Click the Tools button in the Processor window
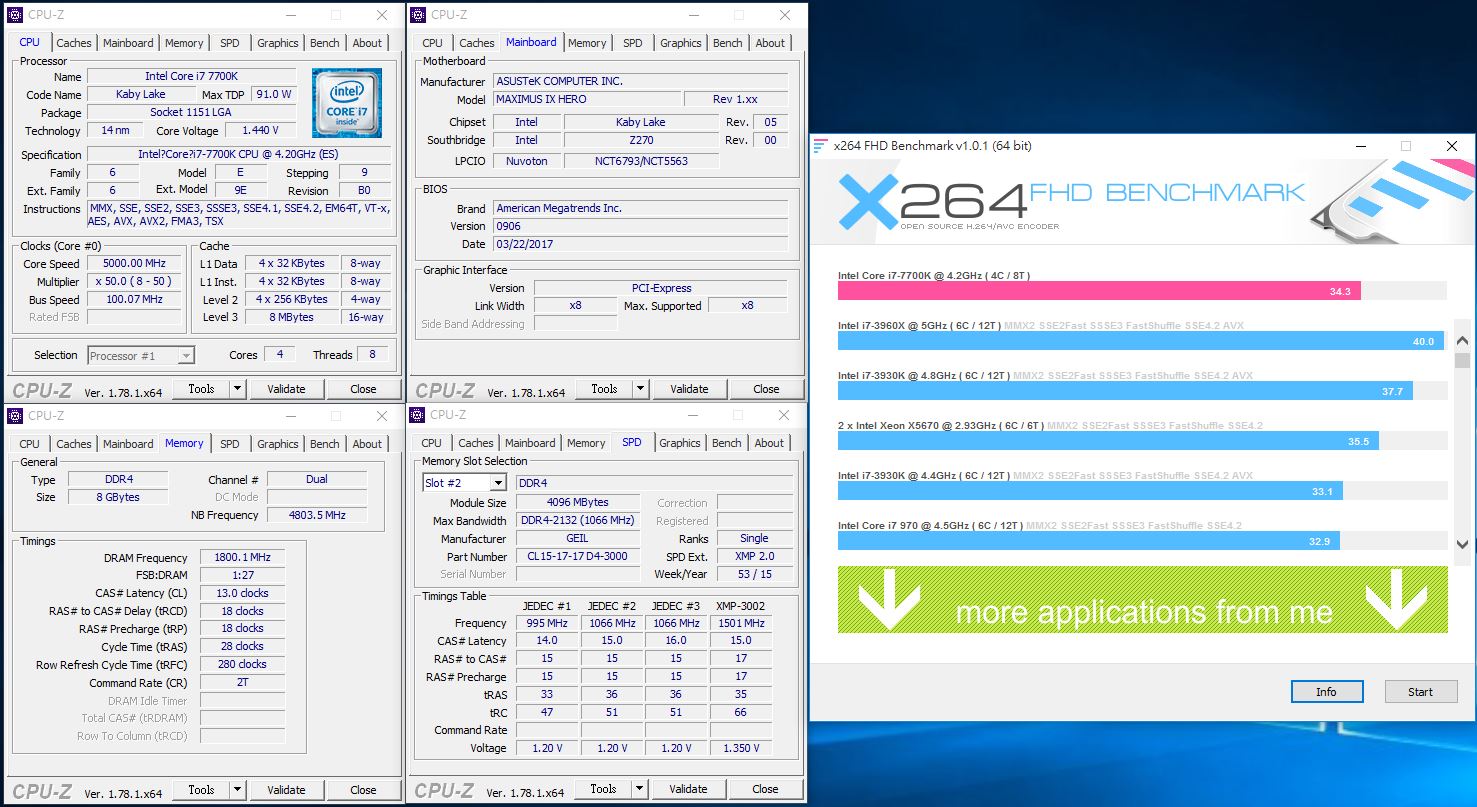The width and height of the screenshot is (1477, 807). [x=201, y=389]
